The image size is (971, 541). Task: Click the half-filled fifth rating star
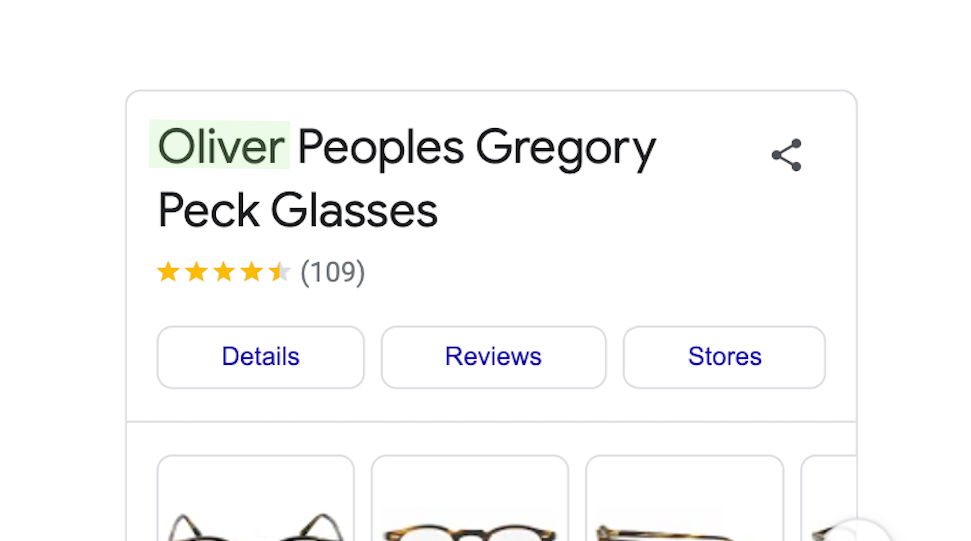[280, 272]
